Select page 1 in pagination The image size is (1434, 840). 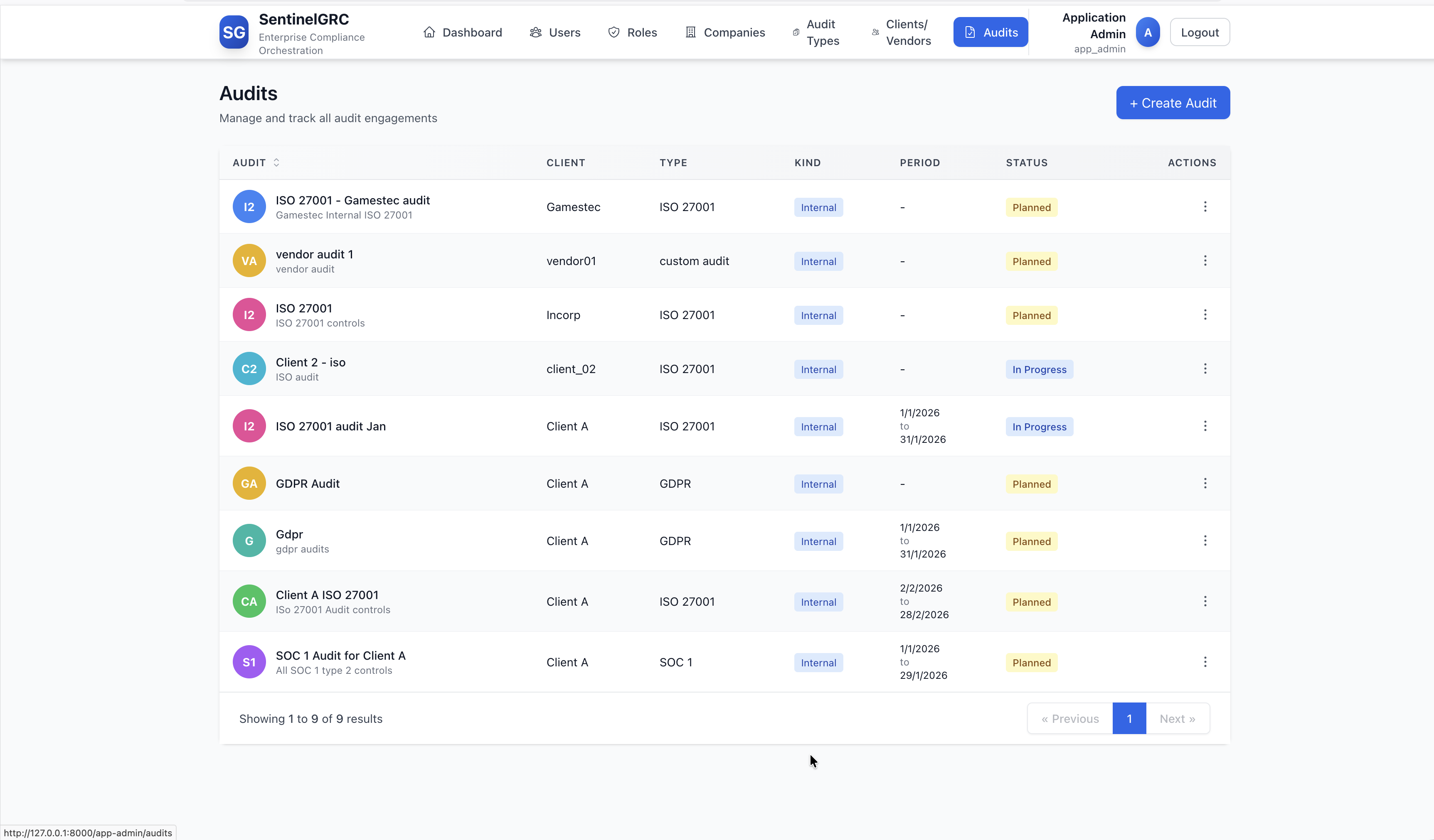[1129, 719]
